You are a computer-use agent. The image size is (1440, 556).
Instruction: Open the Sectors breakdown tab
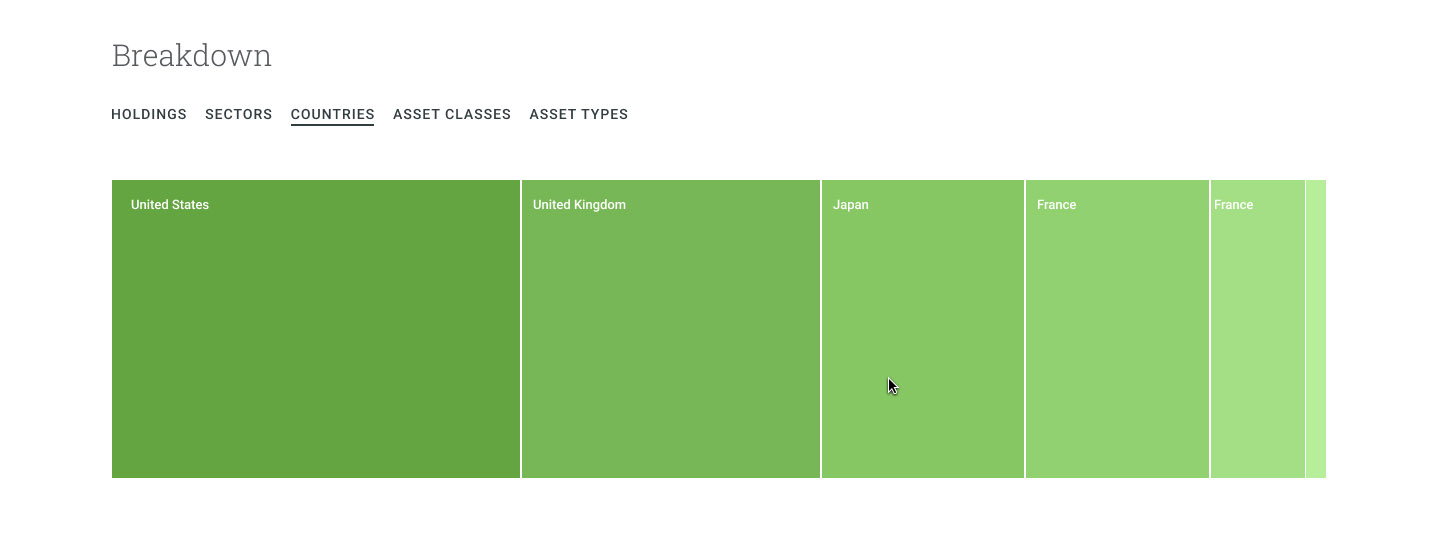(238, 114)
